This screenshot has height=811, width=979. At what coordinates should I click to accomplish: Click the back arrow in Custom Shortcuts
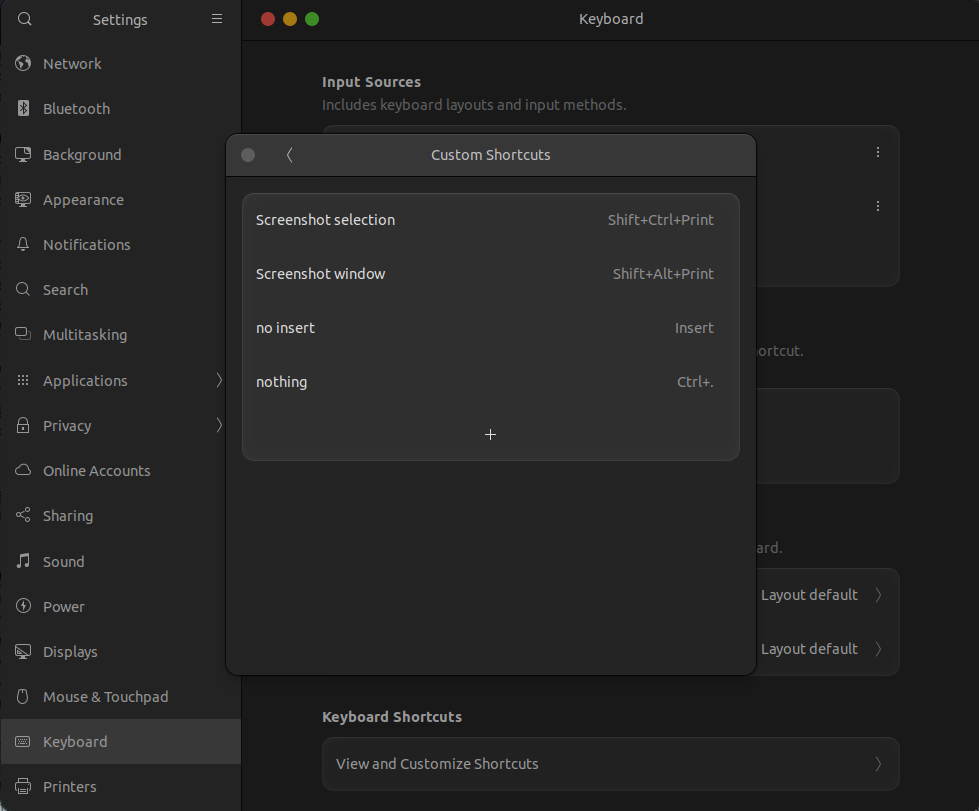pyautogui.click(x=290, y=155)
